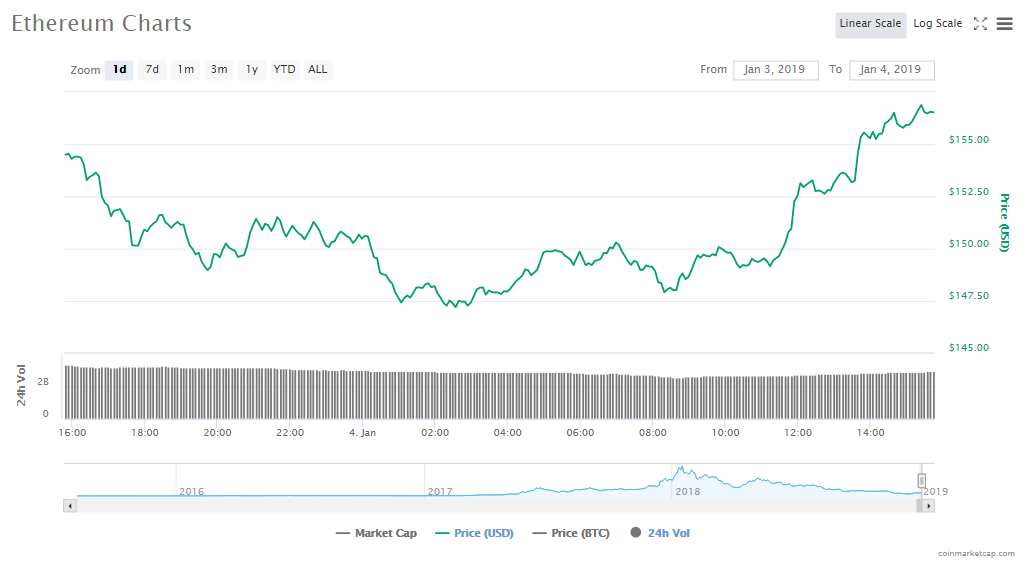
Task: Select the 1d zoom range
Action: (x=119, y=70)
